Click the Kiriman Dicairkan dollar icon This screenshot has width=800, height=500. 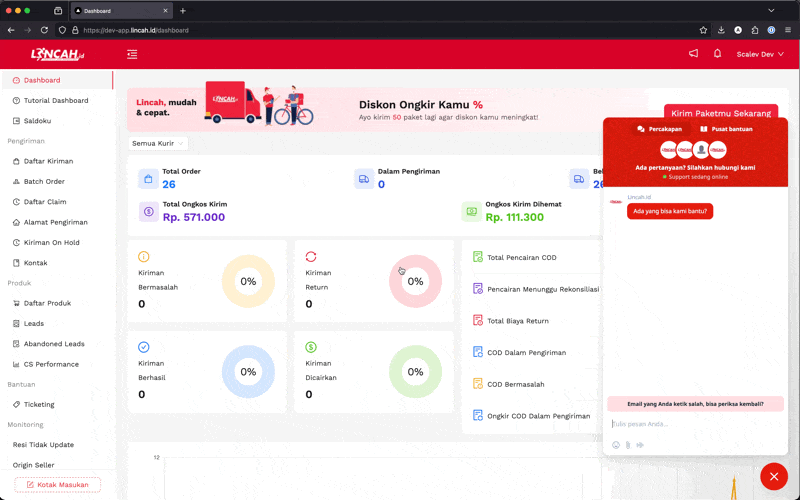coord(311,347)
